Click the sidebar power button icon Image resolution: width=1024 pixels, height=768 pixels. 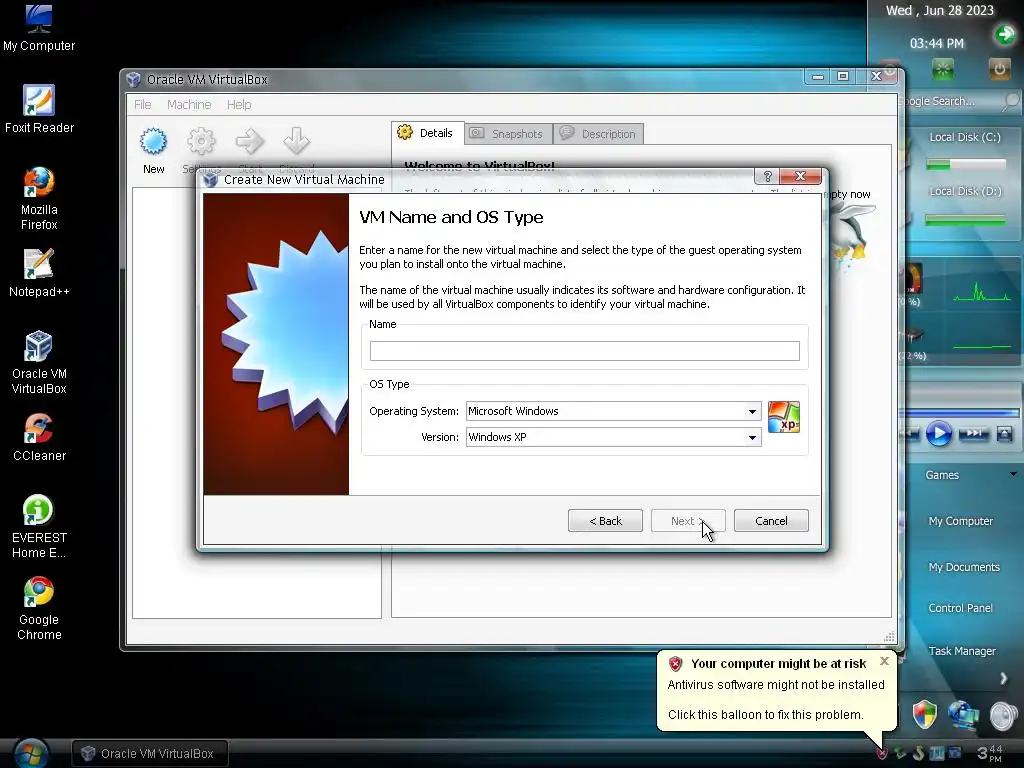(x=999, y=69)
